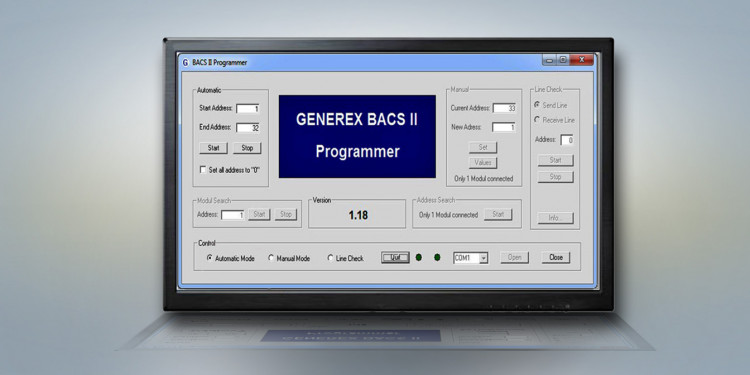
Task: Click the End Address input field
Action: click(x=248, y=128)
